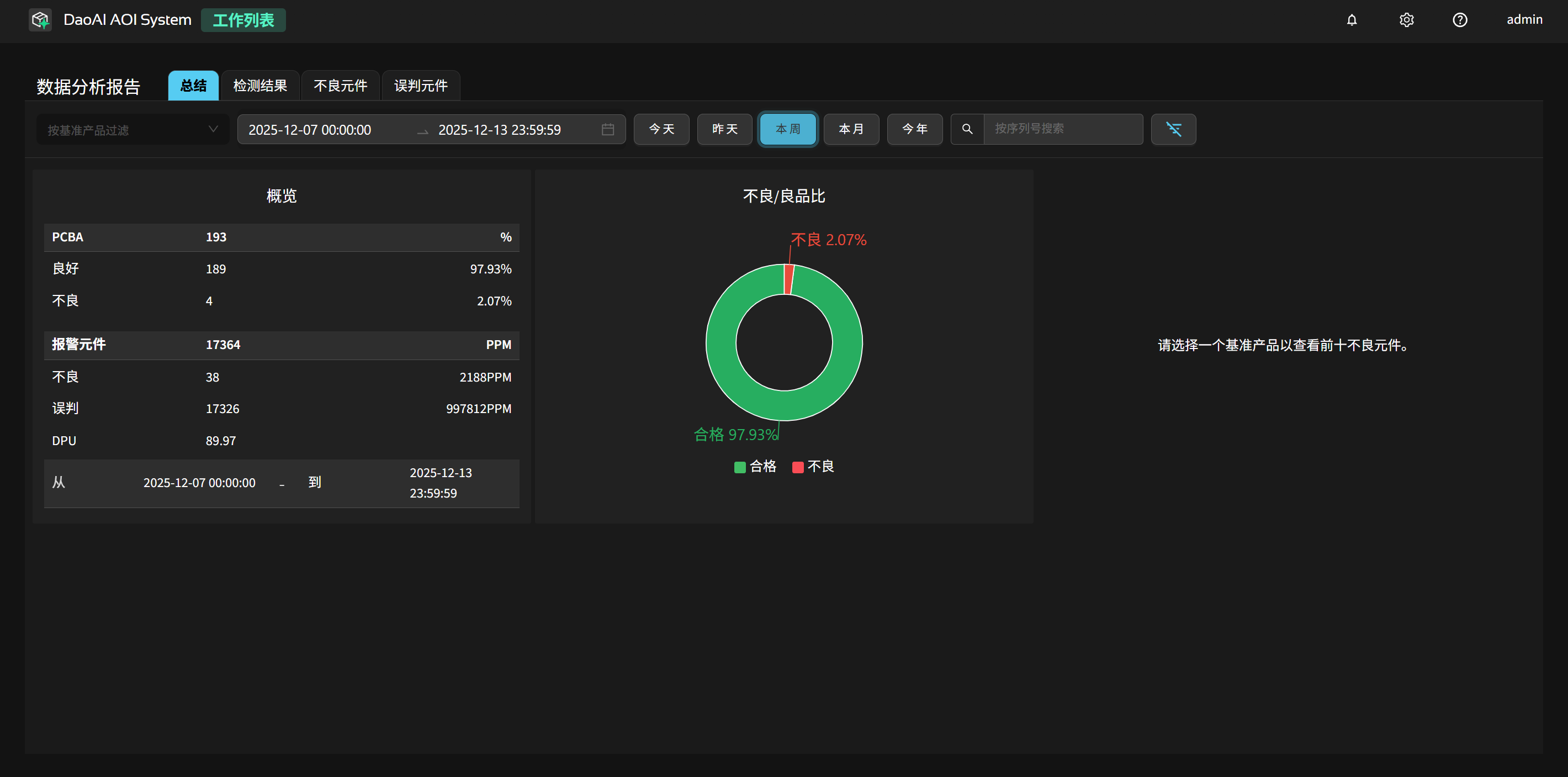Click the 按序列号搜索 input field
The width and height of the screenshot is (1568, 777).
pos(1063,129)
